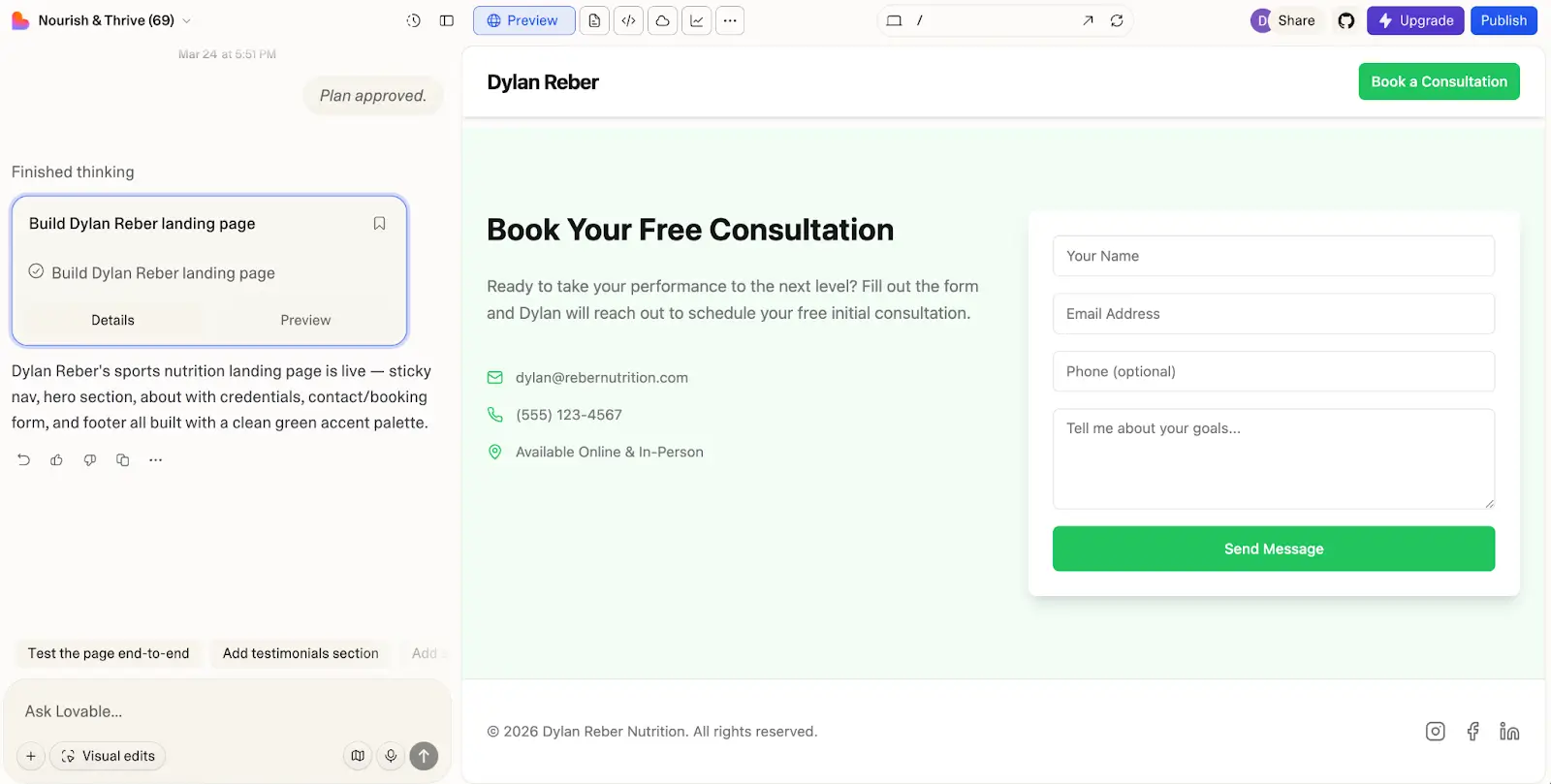Click the copyright 2026 Dylan Reber Nutrition text
This screenshot has width=1551, height=784.
click(x=652, y=732)
